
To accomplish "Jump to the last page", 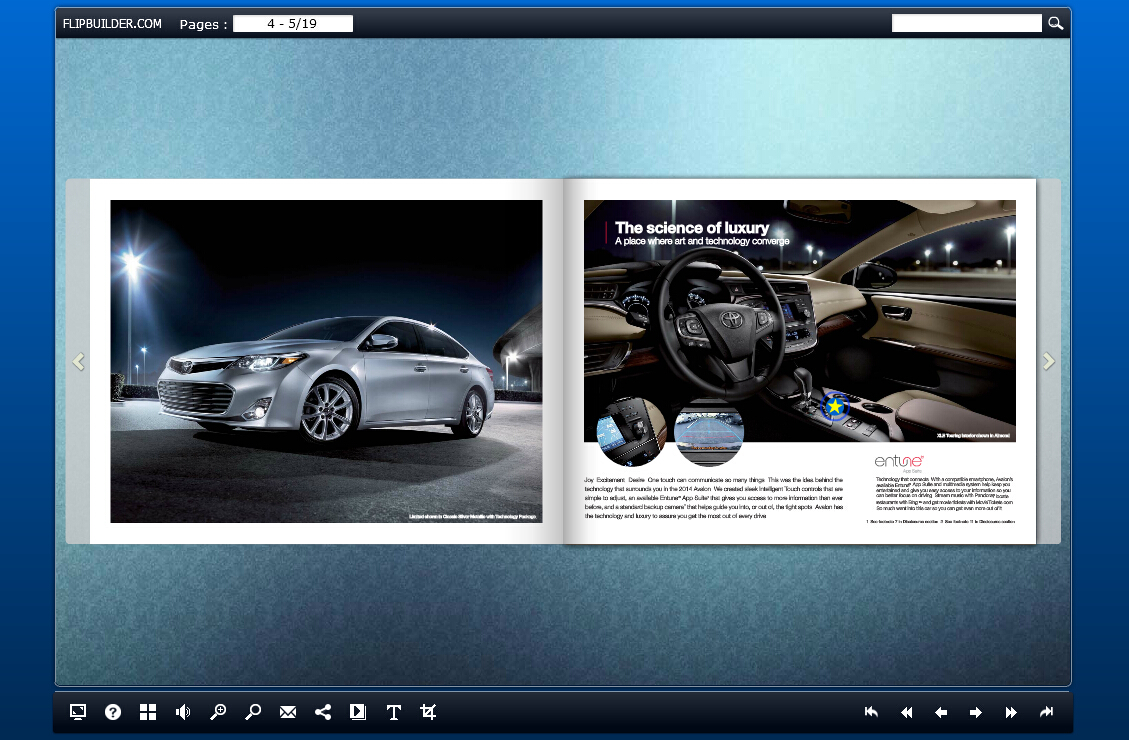I will point(1046,712).
